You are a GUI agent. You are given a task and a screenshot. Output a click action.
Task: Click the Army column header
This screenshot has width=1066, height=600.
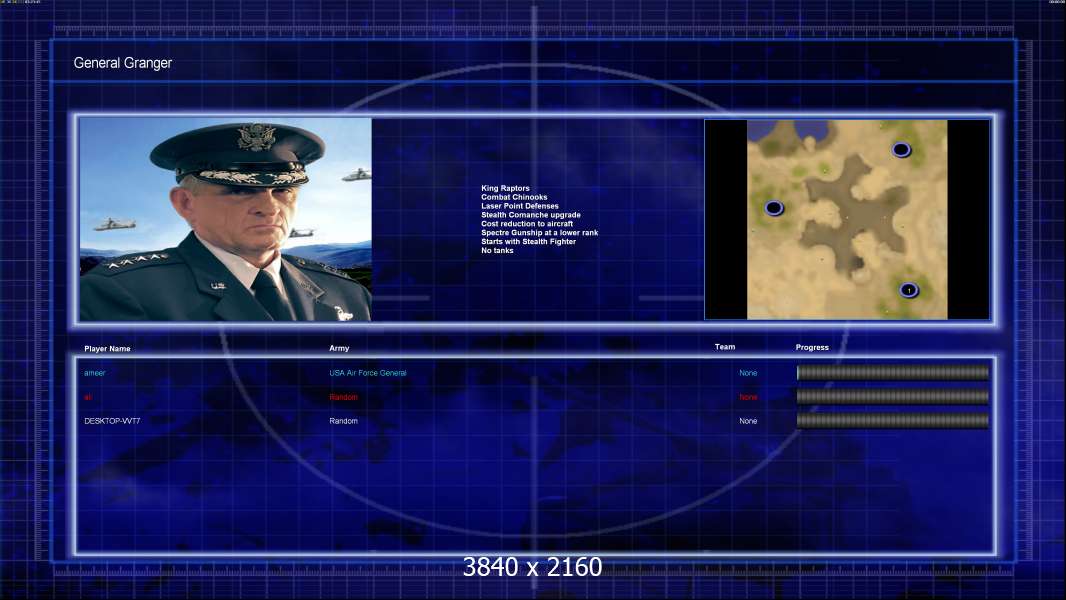(339, 348)
